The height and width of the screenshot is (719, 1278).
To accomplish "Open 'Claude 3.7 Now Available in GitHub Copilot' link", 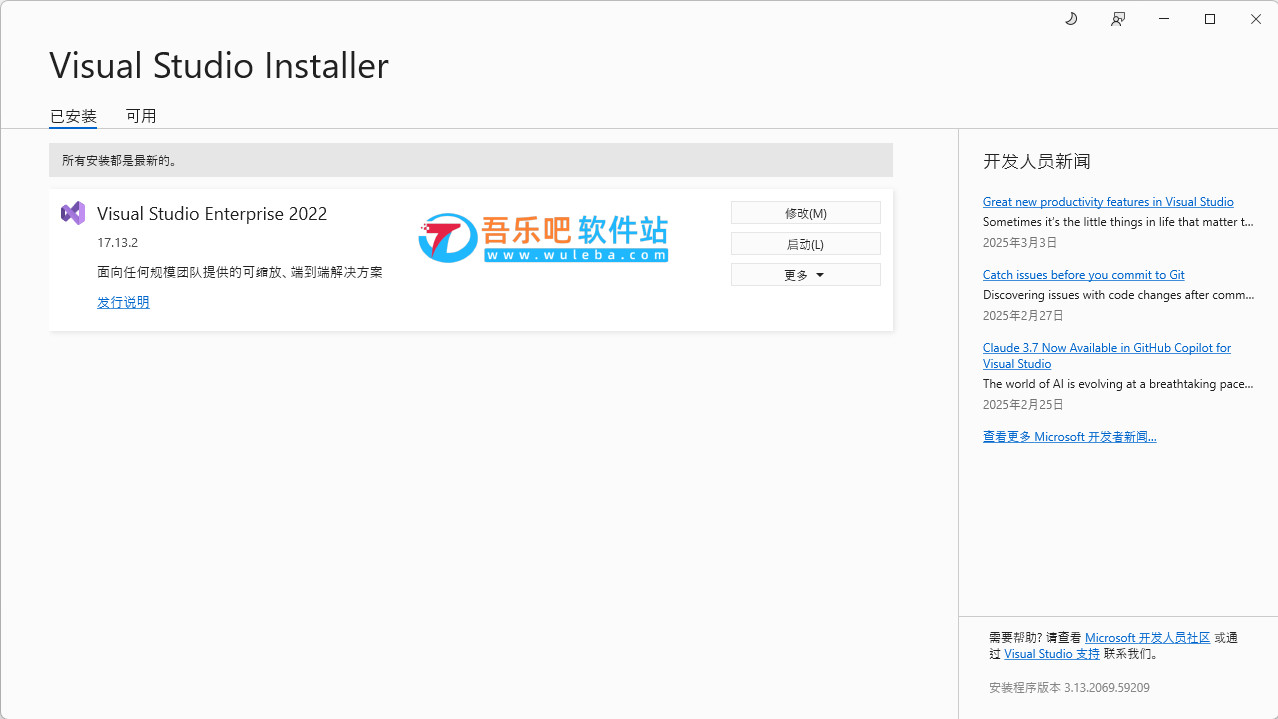I will pos(1107,356).
